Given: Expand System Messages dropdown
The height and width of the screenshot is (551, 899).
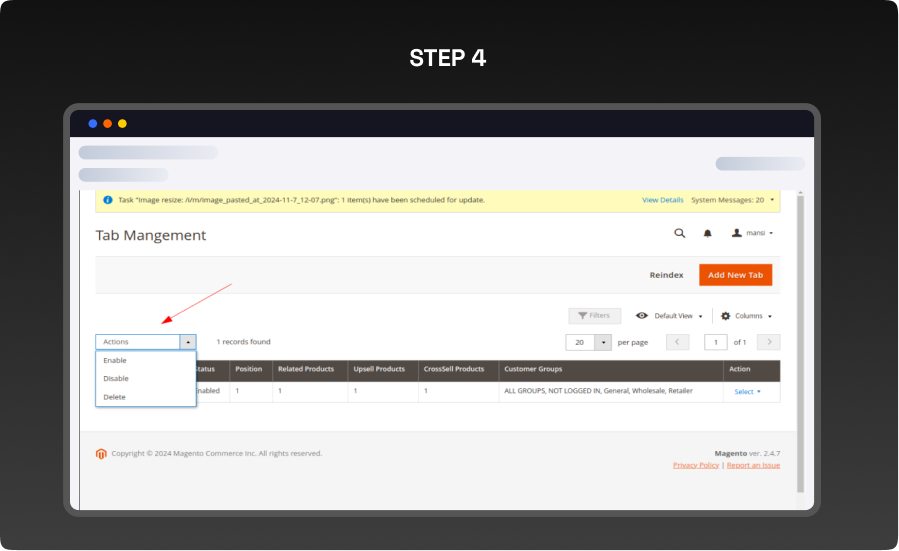Looking at the screenshot, I should point(772,200).
